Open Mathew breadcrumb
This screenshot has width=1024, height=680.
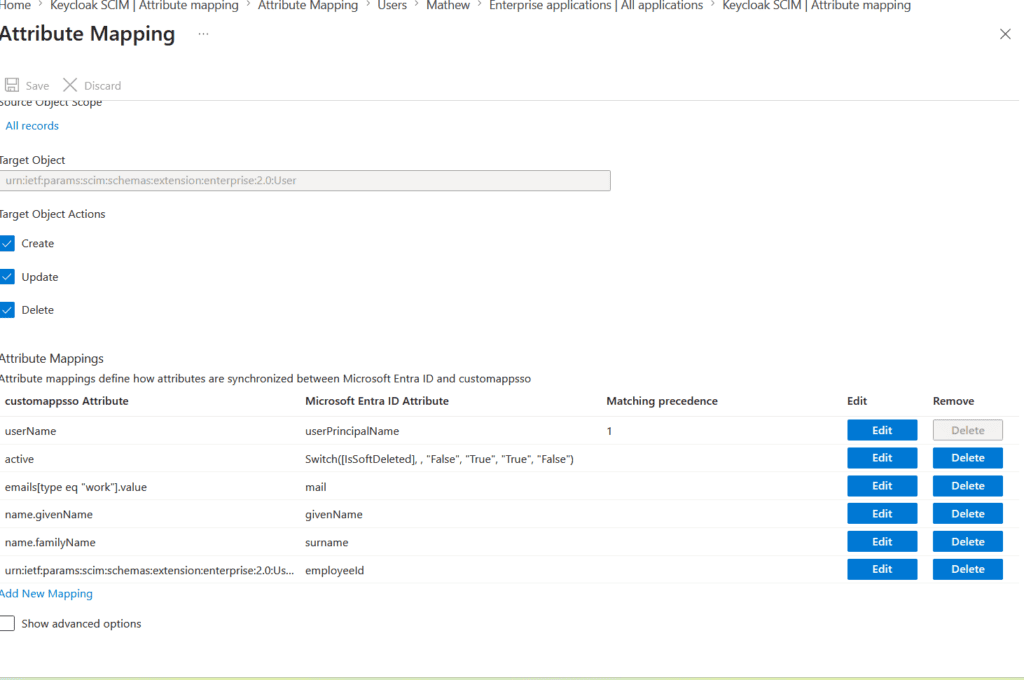click(448, 5)
